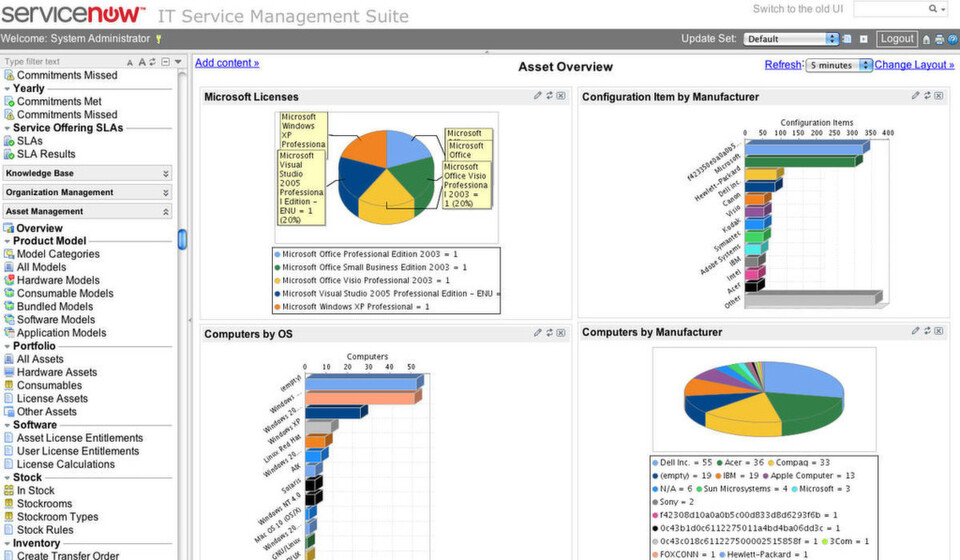Refresh the Configuration Item by Manufacturer widget
This screenshot has height=560, width=960.
pos(928,95)
